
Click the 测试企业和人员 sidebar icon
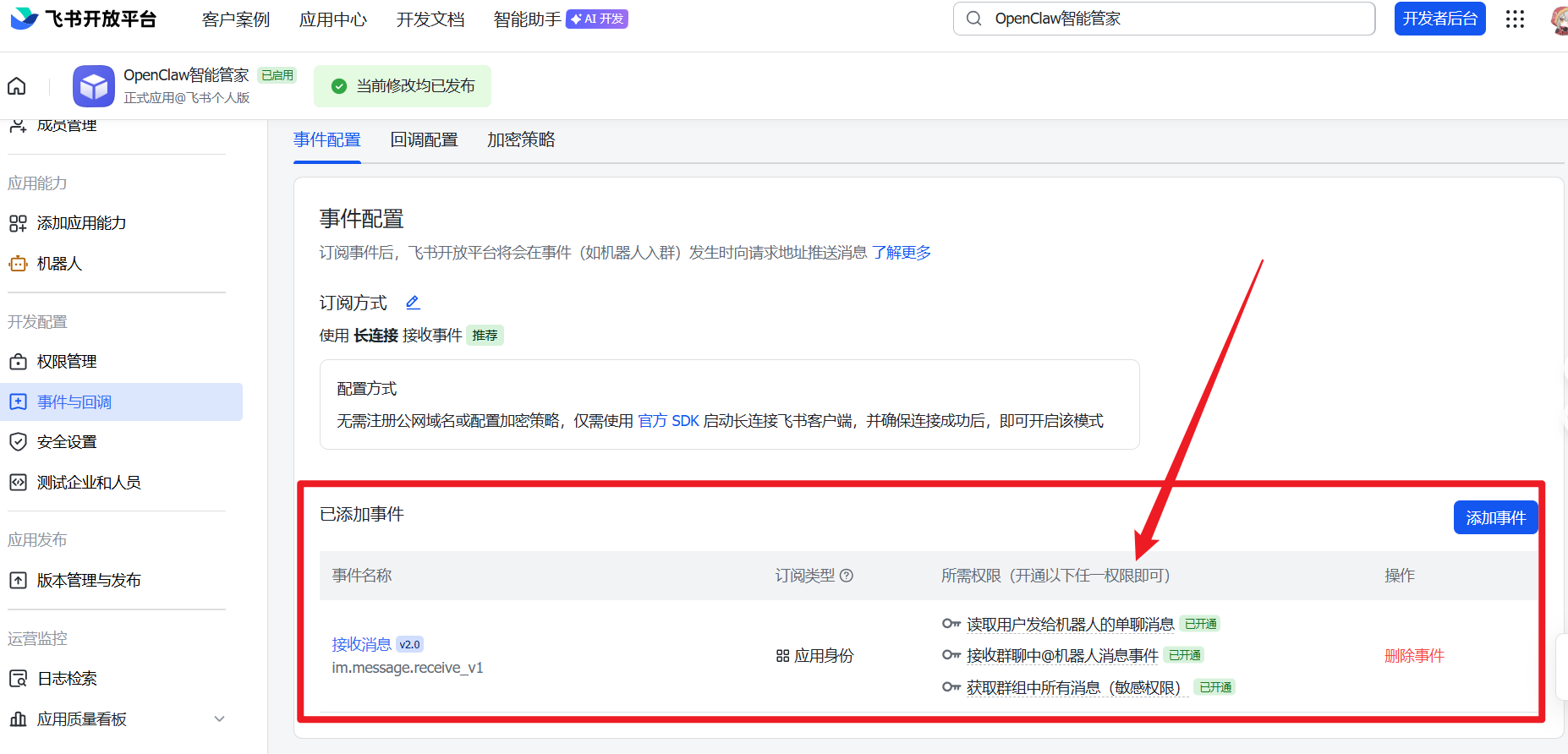pos(18,483)
